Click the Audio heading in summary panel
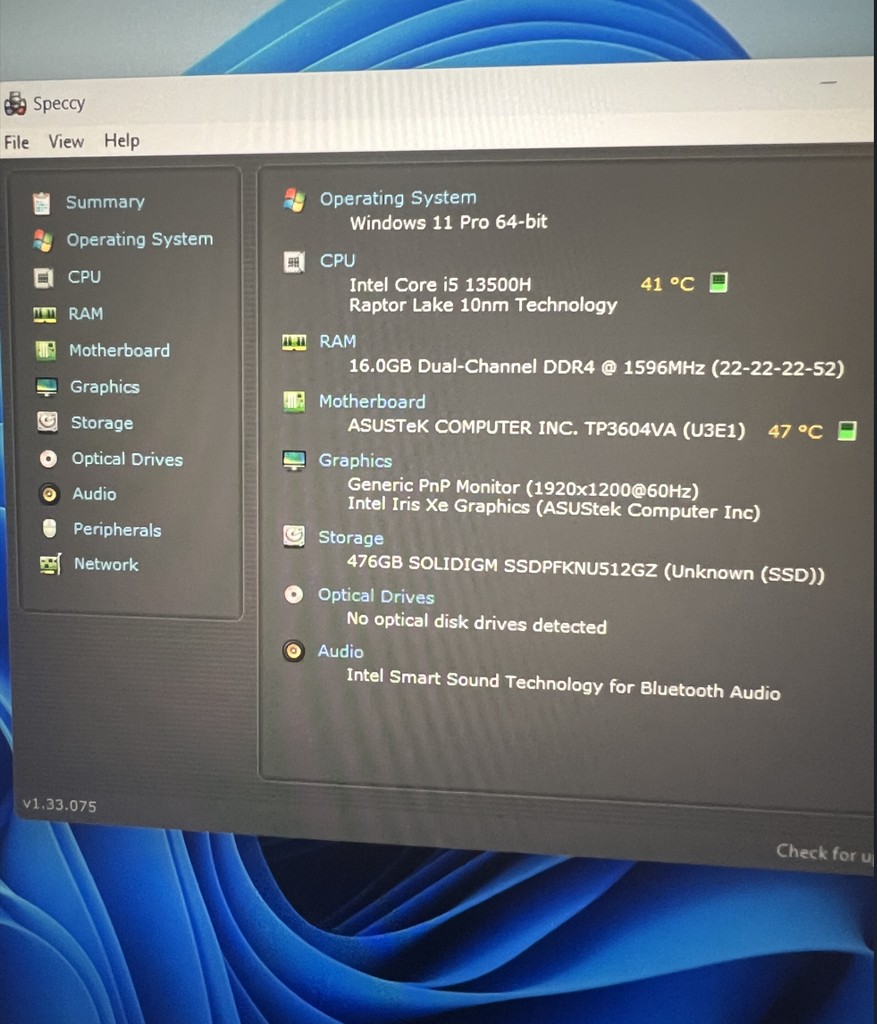This screenshot has width=877, height=1024. pos(340,652)
